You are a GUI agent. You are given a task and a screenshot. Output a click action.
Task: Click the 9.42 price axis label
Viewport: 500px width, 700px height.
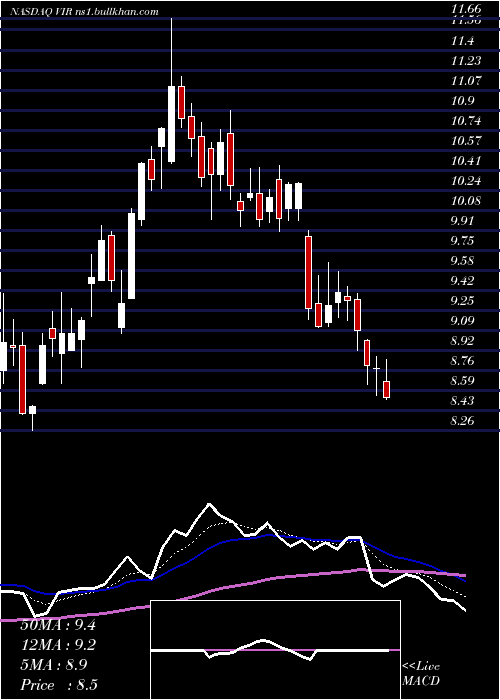pyautogui.click(x=462, y=281)
